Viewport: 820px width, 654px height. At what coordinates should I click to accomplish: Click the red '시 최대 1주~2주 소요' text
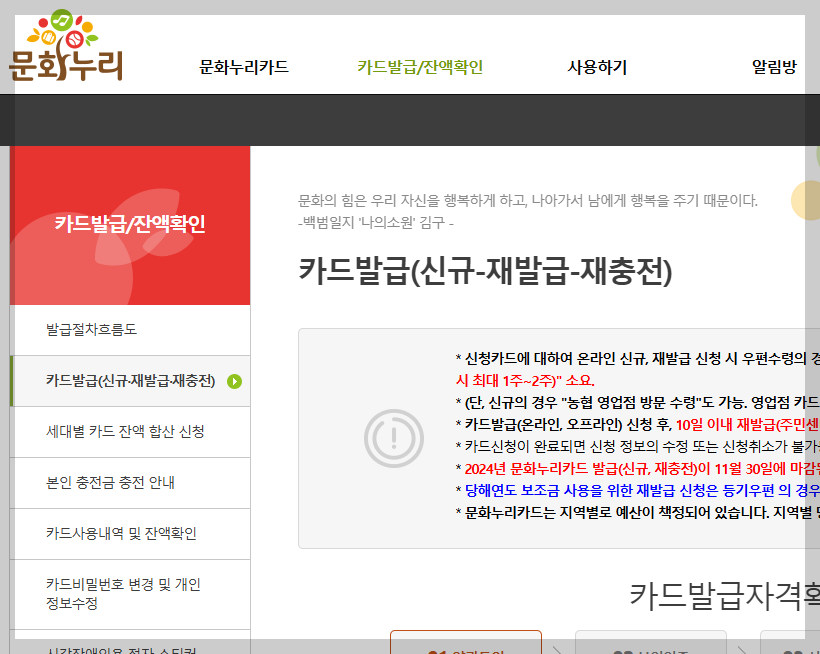[525, 381]
